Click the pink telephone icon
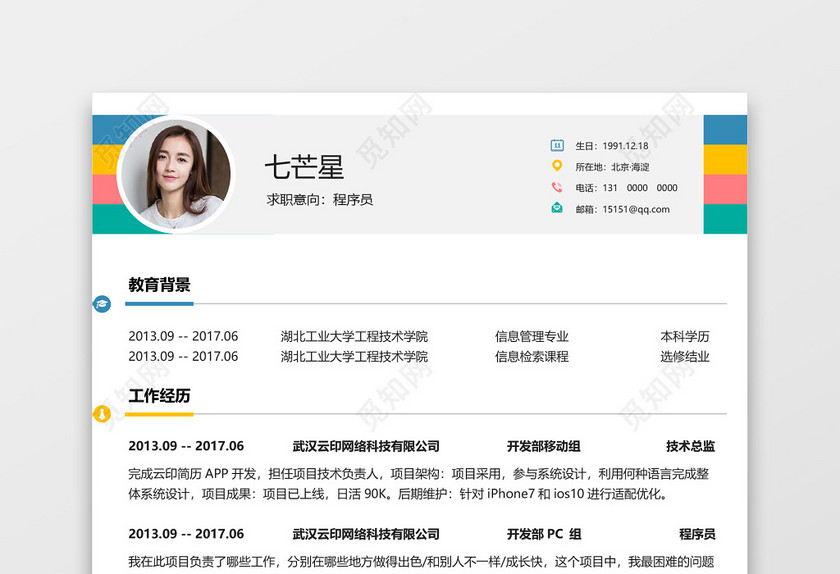The height and width of the screenshot is (574, 840). point(557,187)
